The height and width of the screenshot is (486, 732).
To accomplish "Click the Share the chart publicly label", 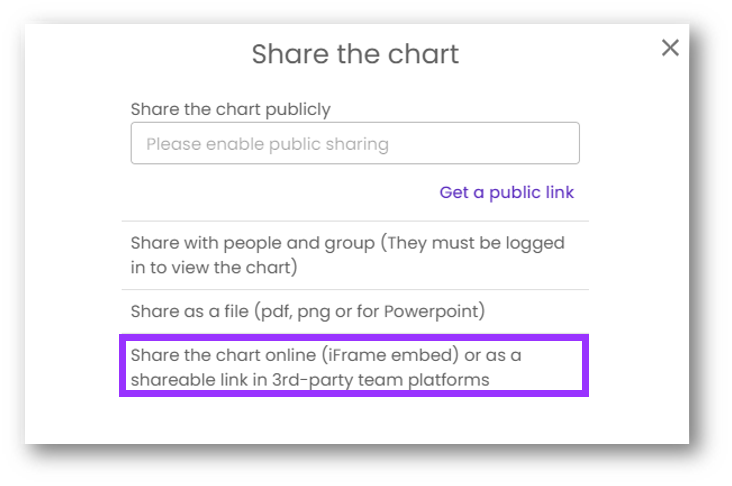I will coord(230,108).
